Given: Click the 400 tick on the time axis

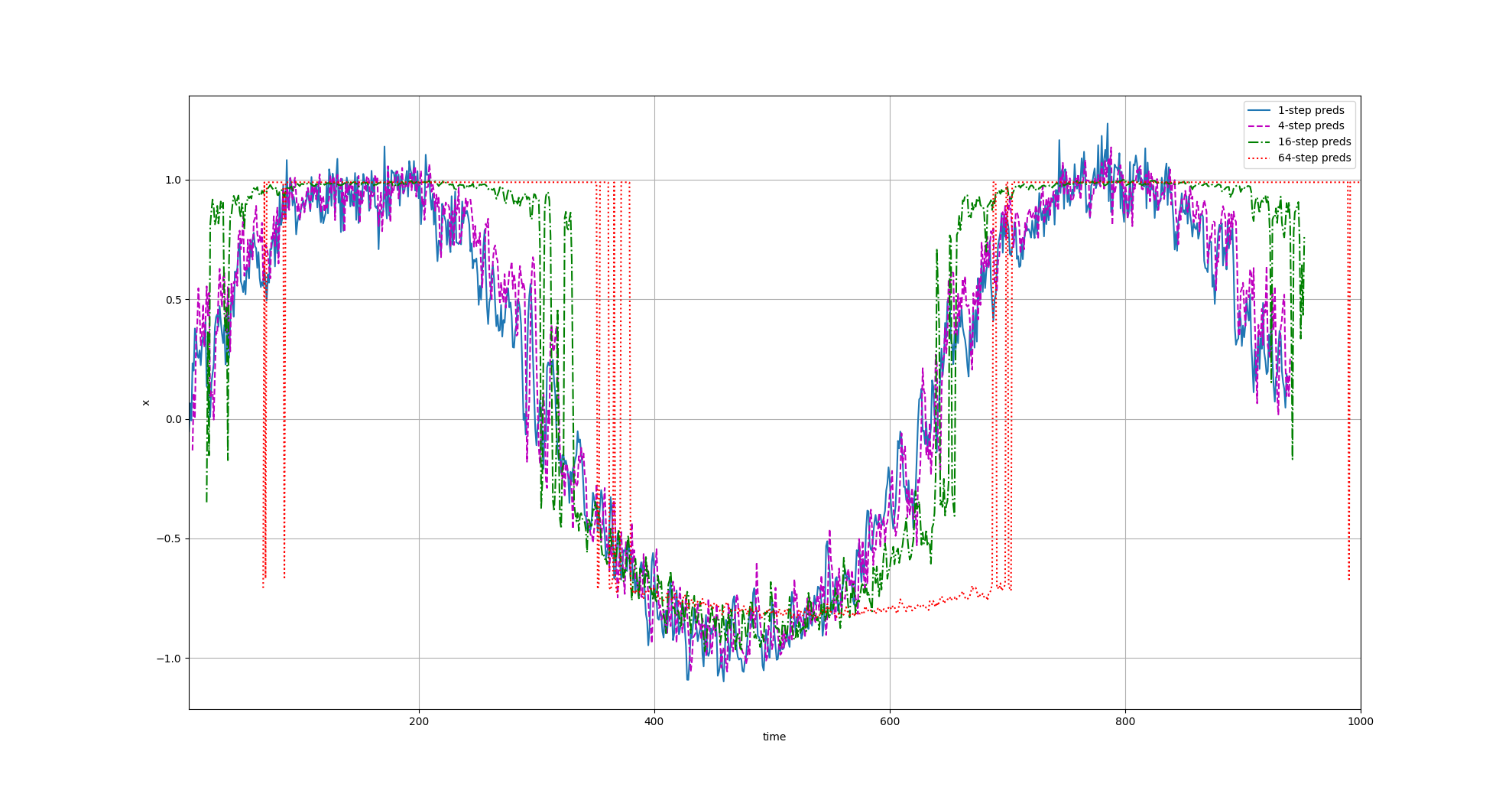Looking at the screenshot, I should tap(654, 721).
